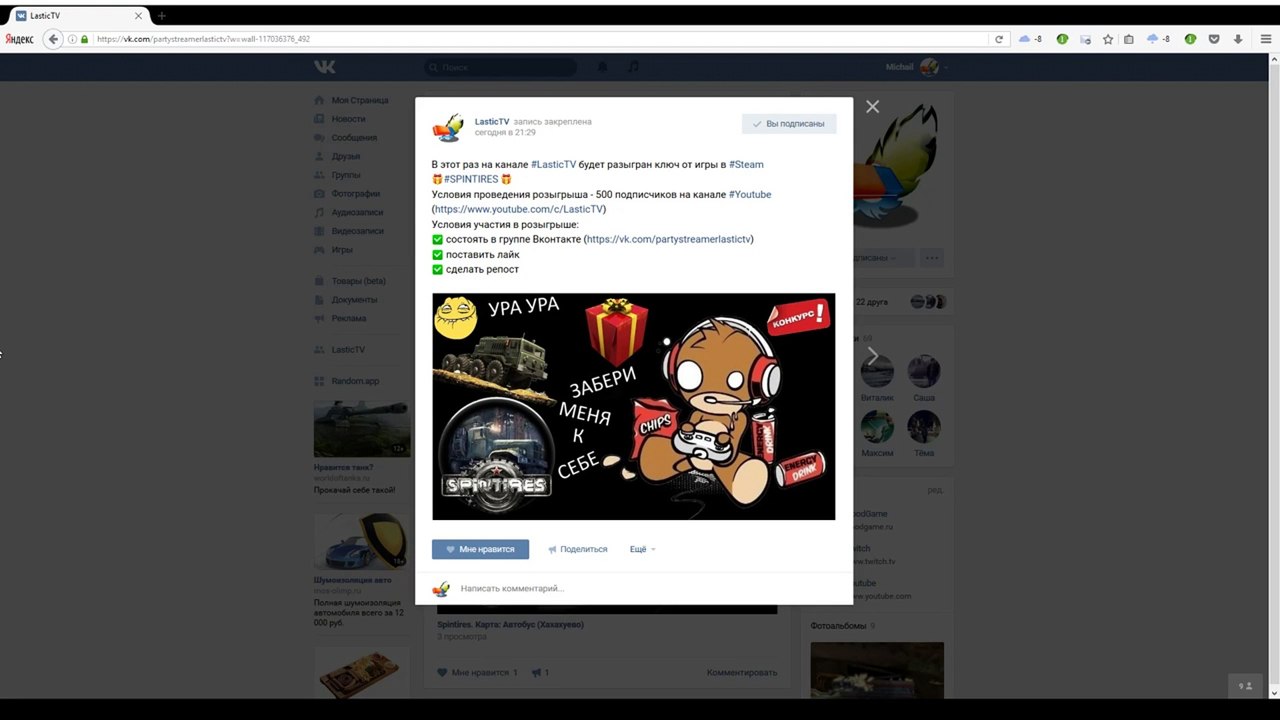Share the post via Поделиться
The width and height of the screenshot is (1280, 720).
click(578, 549)
